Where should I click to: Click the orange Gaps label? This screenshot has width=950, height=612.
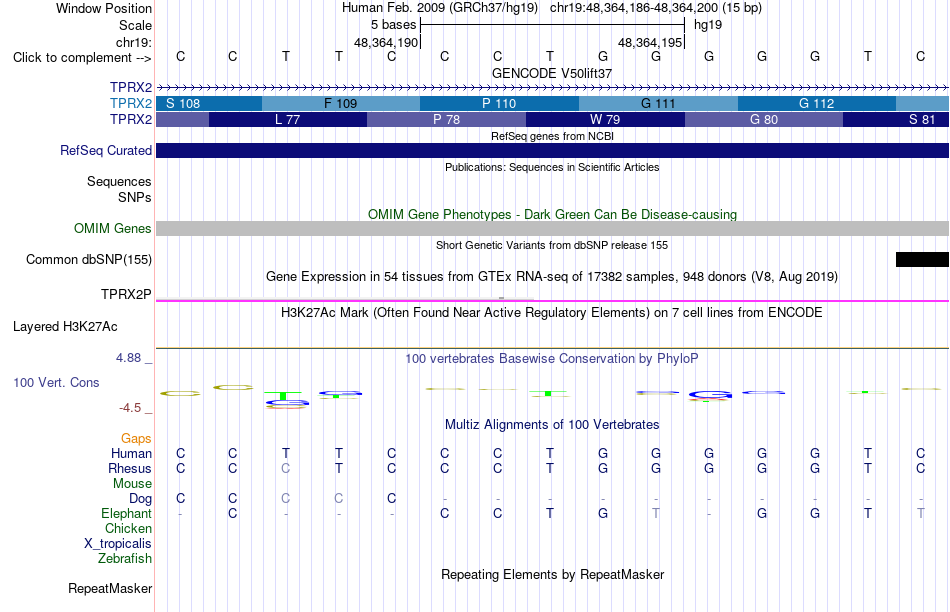click(x=136, y=439)
